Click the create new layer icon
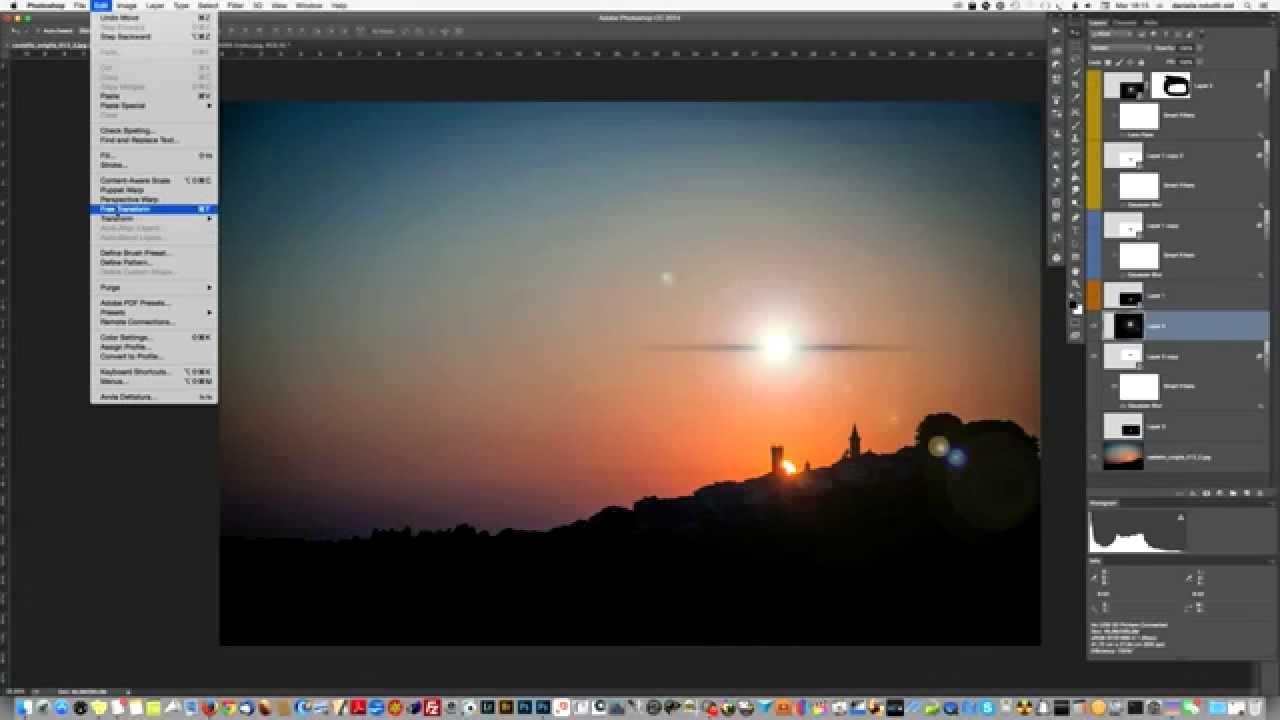The image size is (1280, 720). tap(1247, 492)
